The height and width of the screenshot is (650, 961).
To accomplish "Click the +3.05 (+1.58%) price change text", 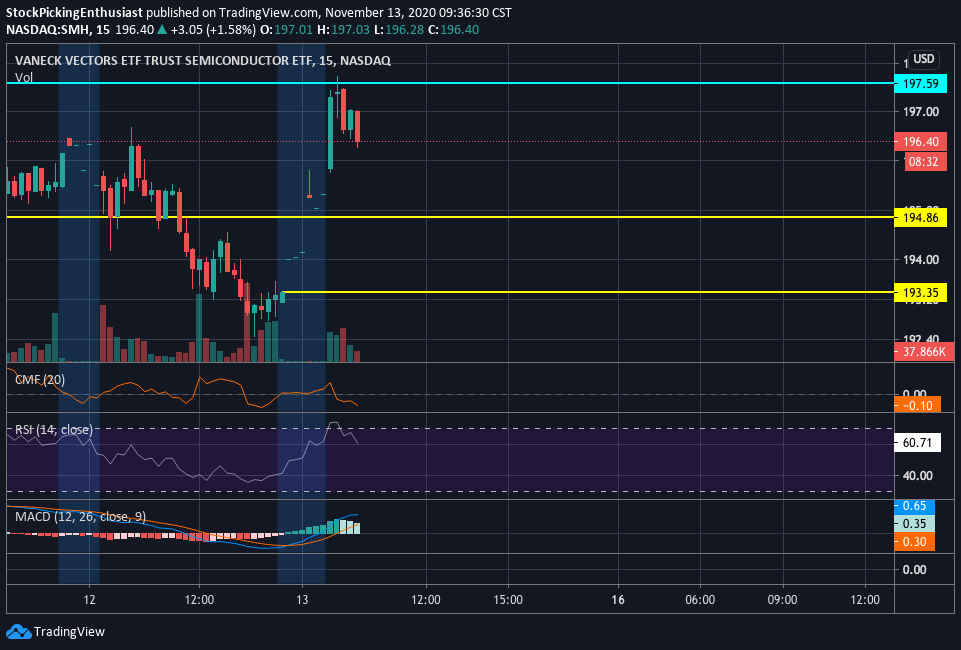I will click(x=213, y=29).
